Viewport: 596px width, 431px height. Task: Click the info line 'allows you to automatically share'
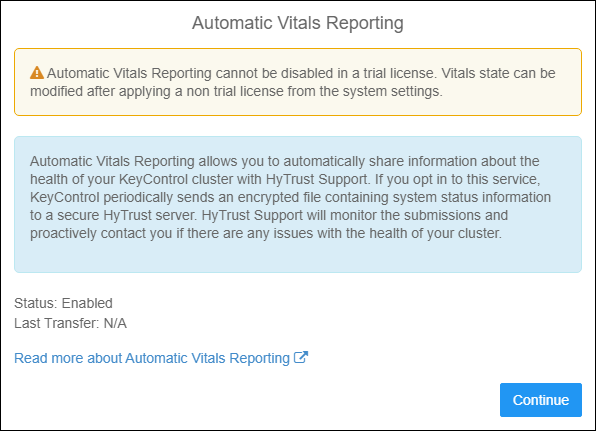pos(285,161)
